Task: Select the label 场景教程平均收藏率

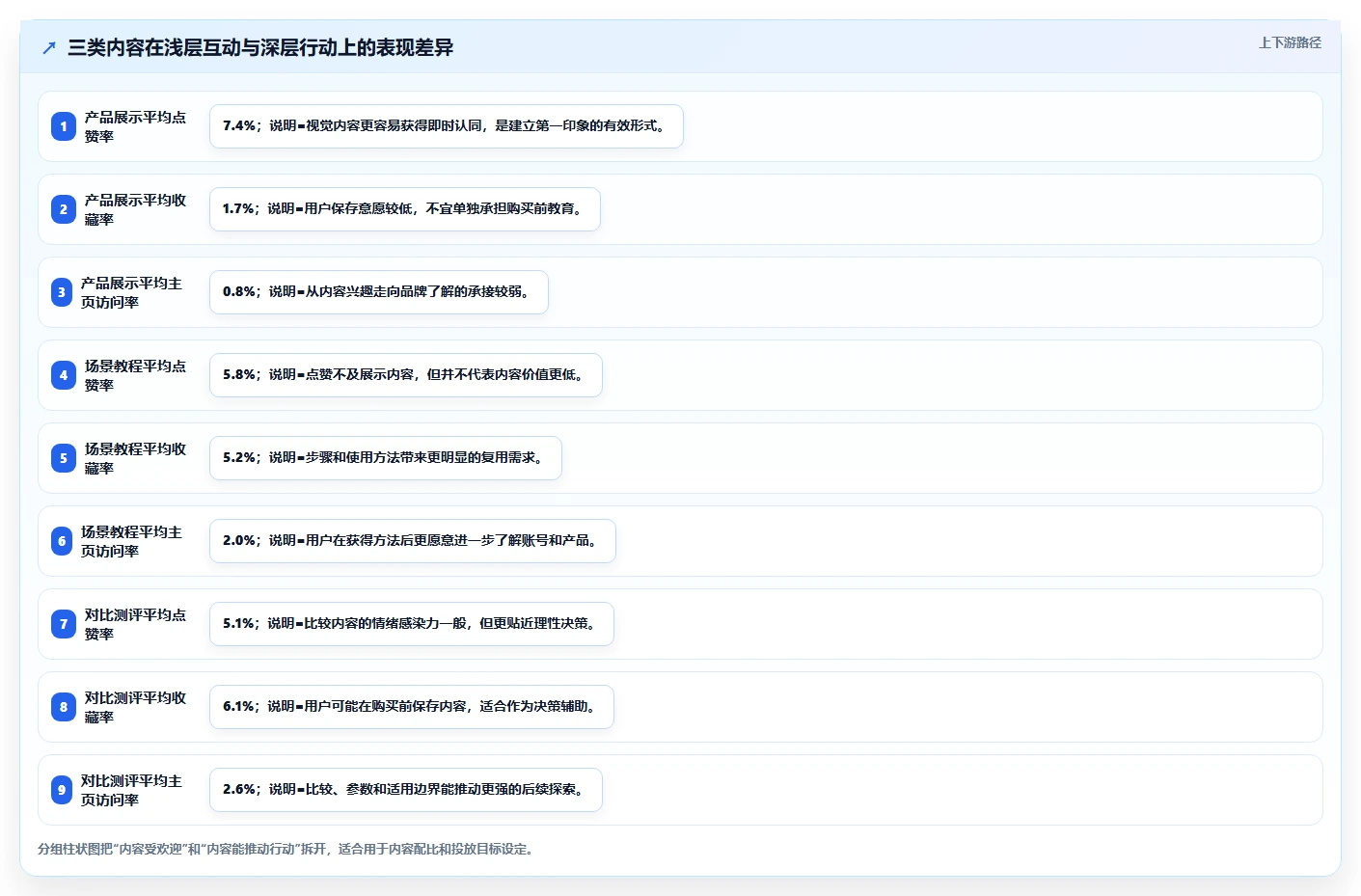Action: click(x=135, y=458)
